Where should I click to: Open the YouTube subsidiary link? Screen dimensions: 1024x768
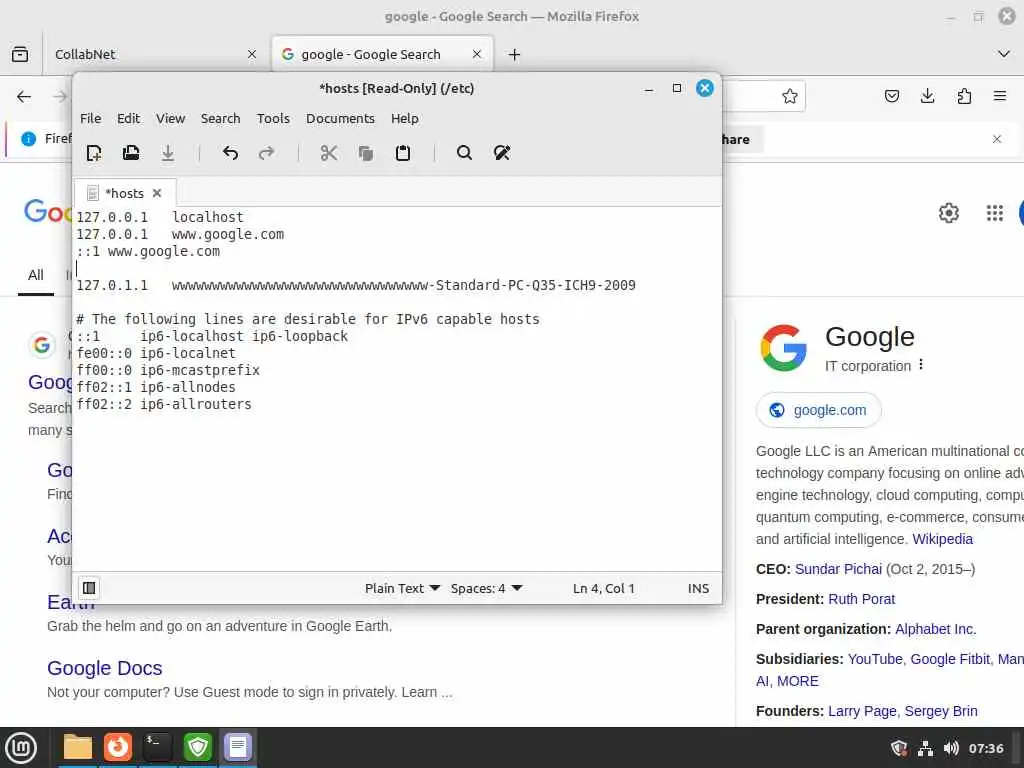tap(876, 659)
